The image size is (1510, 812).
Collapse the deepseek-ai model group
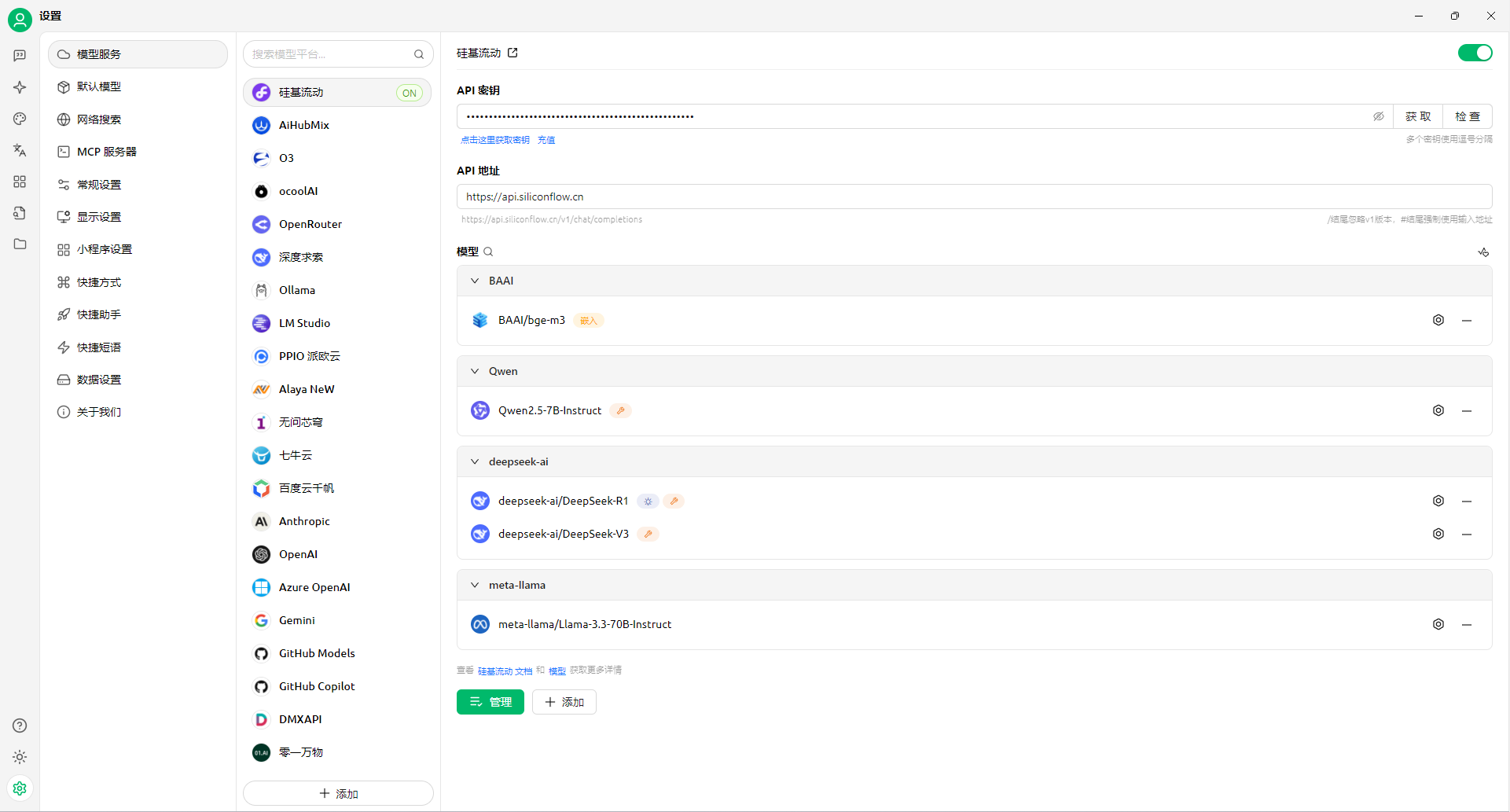(475, 461)
